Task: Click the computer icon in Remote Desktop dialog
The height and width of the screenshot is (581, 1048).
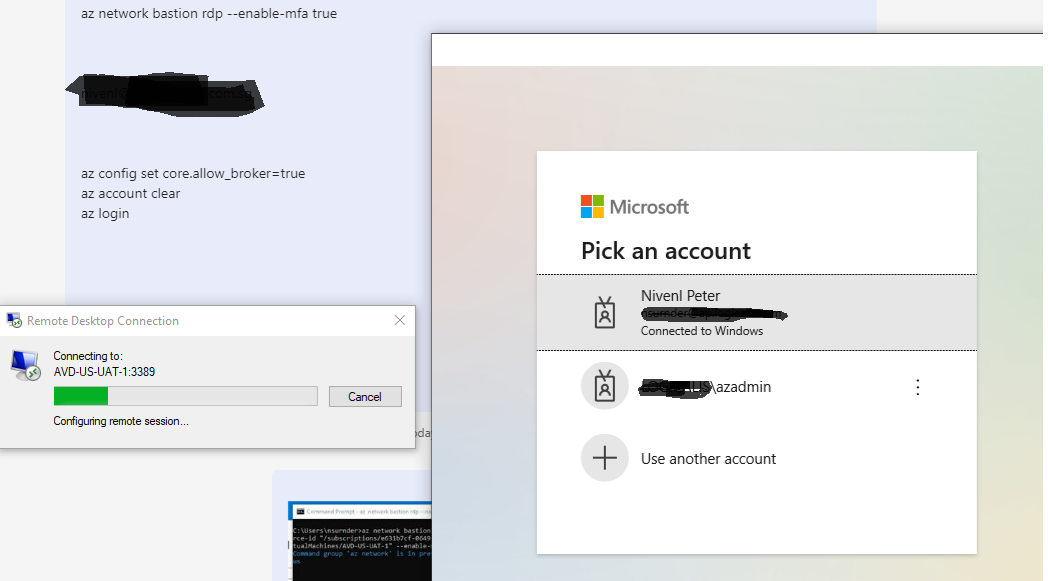Action: tap(26, 365)
